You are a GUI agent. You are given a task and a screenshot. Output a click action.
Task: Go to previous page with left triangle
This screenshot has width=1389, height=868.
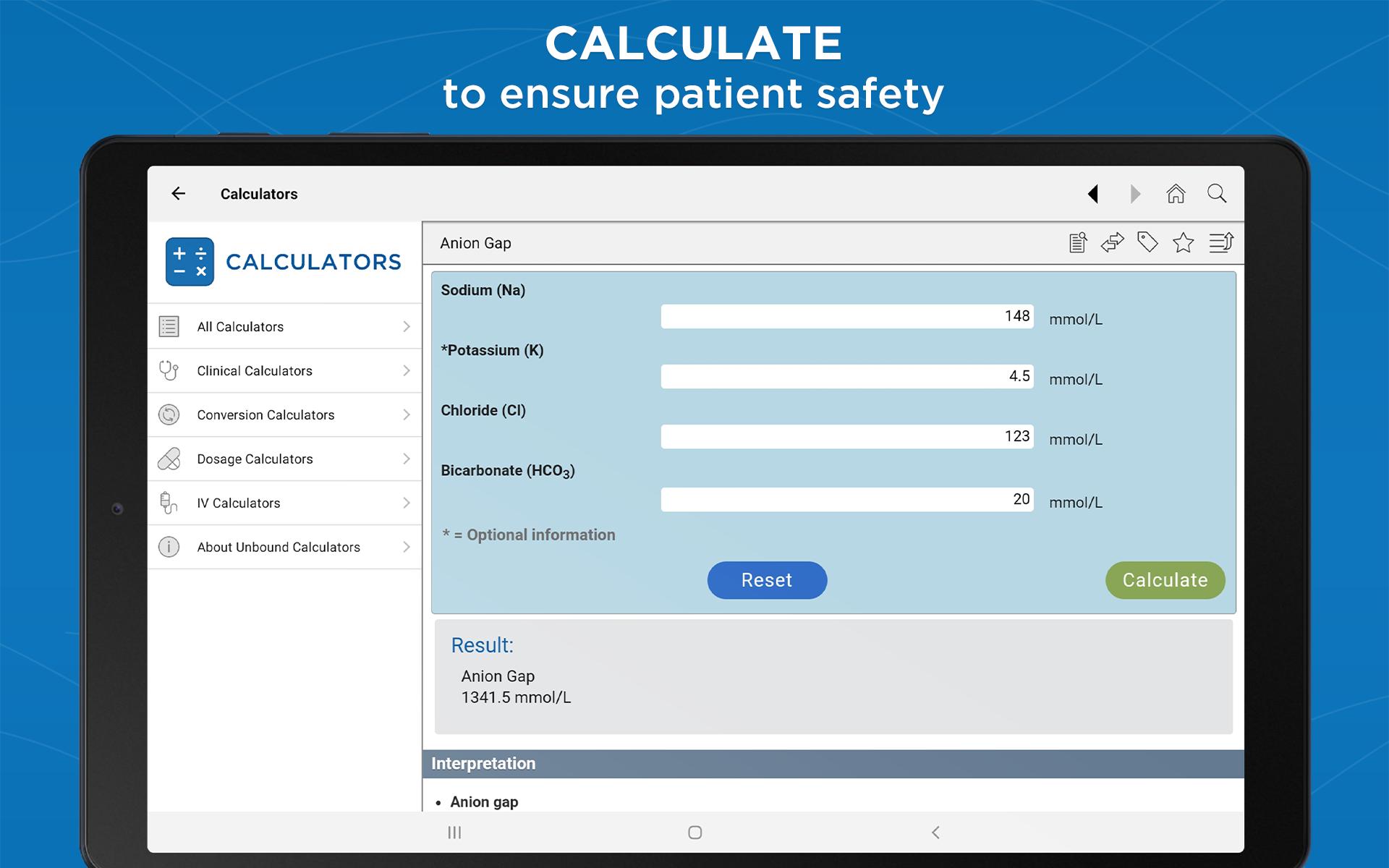1093,194
